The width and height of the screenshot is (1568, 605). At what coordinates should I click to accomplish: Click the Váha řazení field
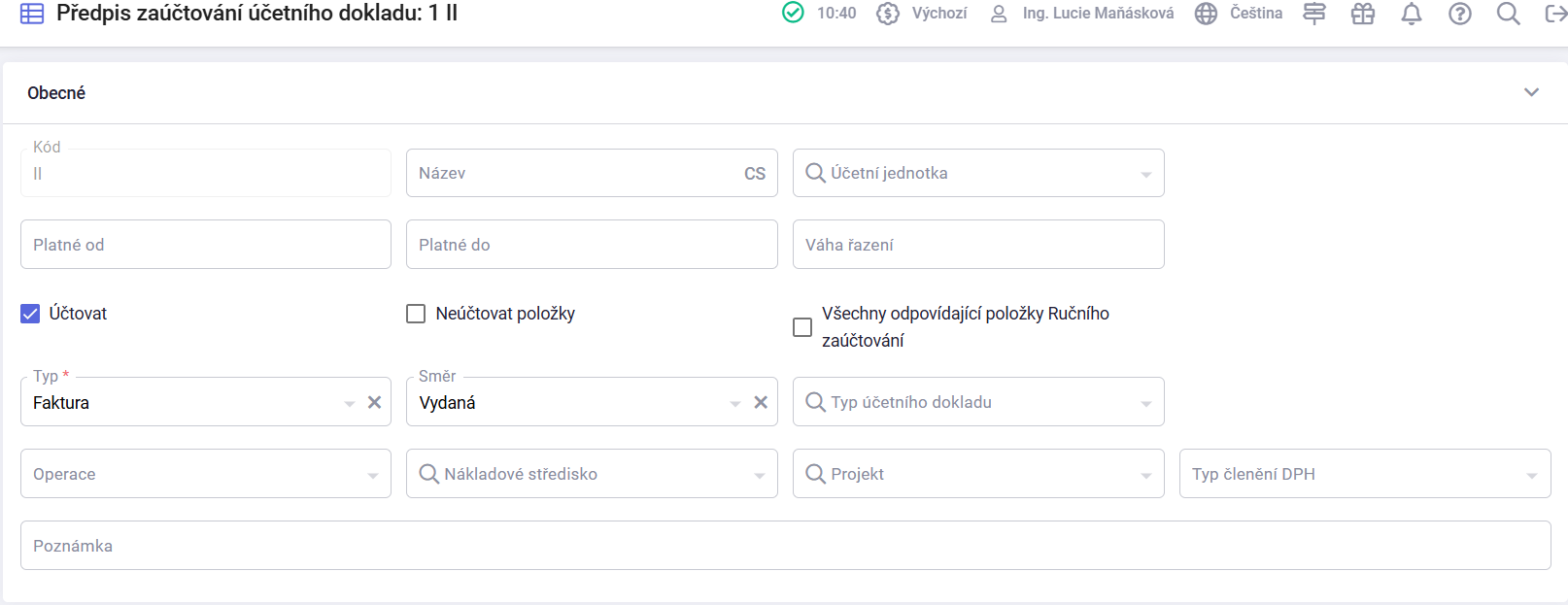tap(978, 245)
